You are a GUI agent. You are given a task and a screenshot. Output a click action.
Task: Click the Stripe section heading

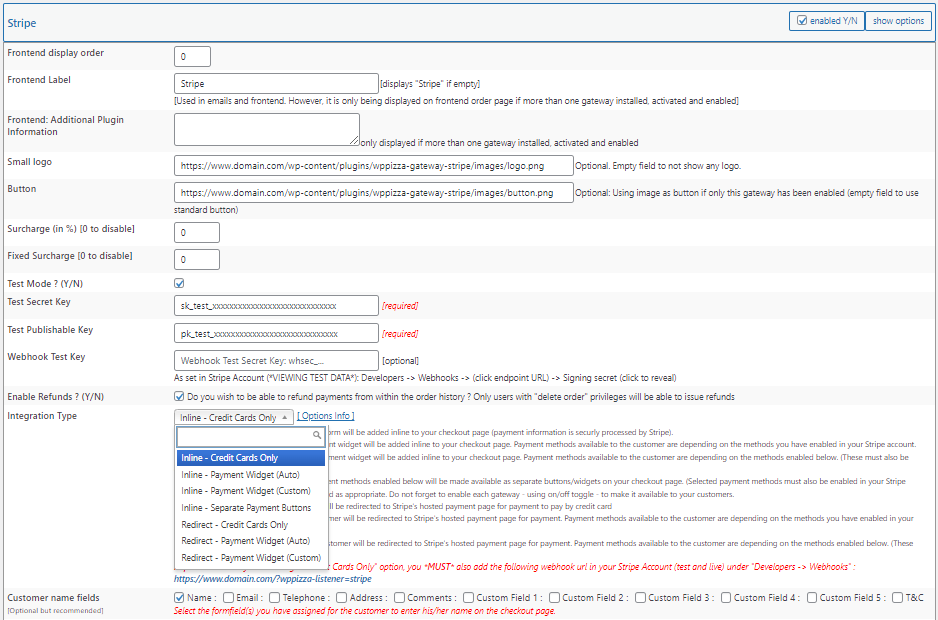click(22, 23)
